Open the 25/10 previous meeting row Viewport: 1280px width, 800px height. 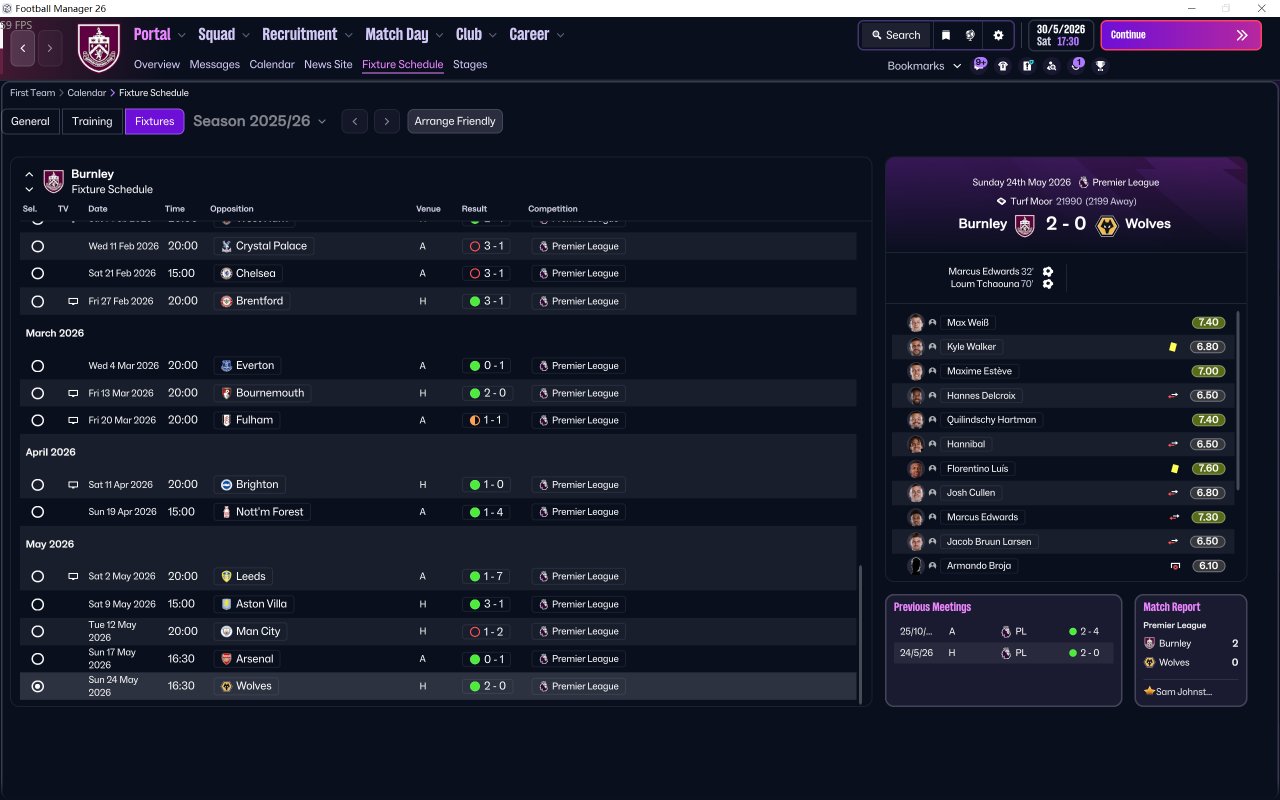[1003, 632]
